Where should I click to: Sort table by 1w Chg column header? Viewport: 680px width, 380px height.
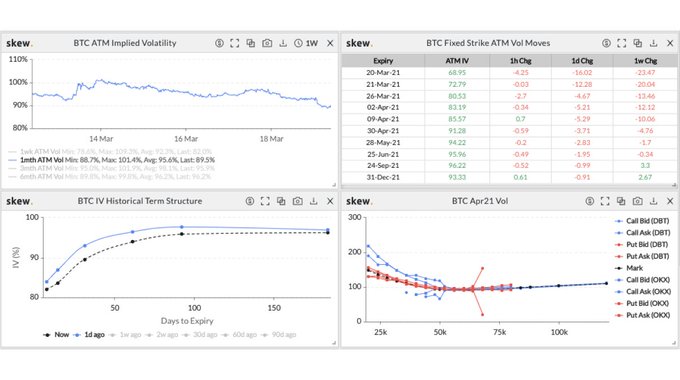click(645, 61)
